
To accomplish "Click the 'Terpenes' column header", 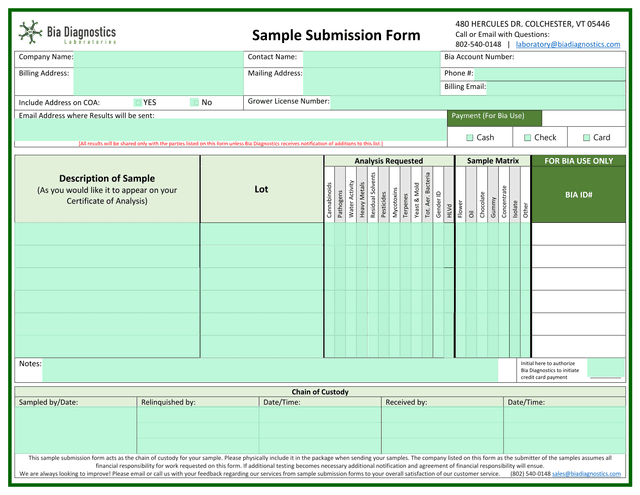I will click(406, 194).
